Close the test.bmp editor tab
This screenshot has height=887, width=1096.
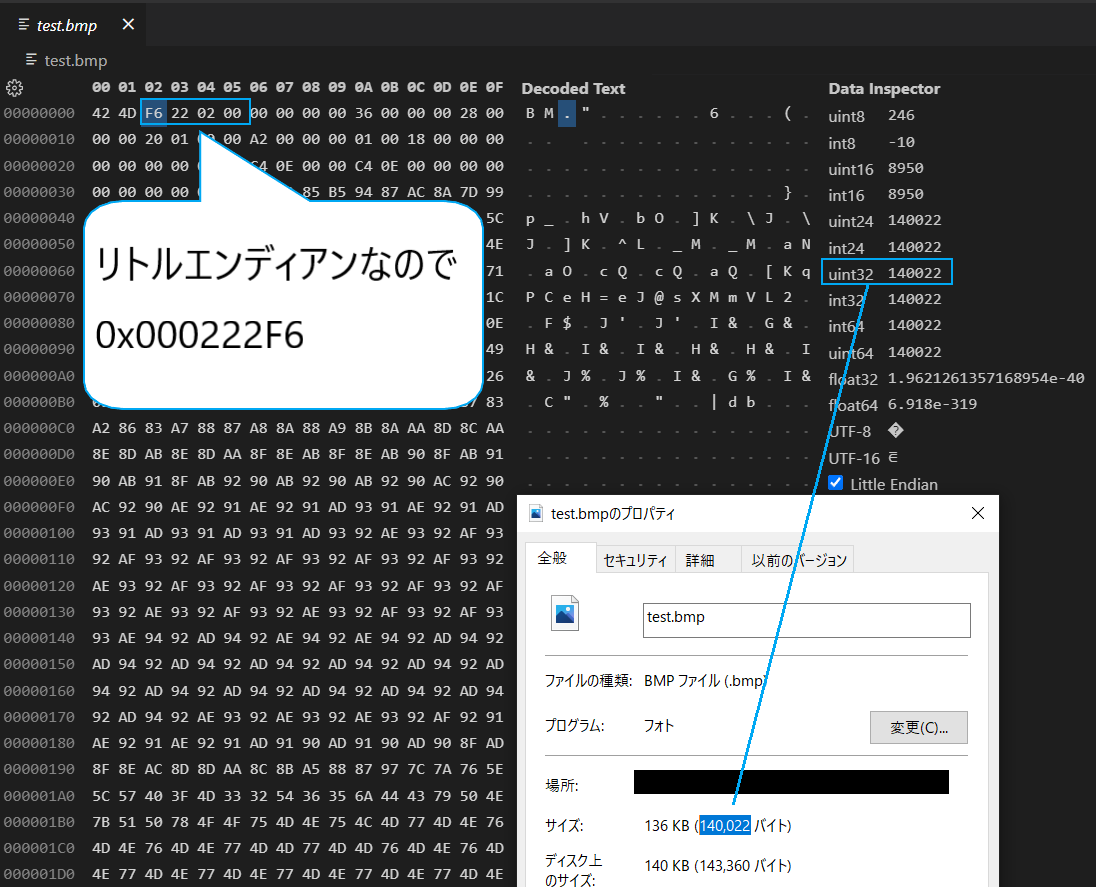click(127, 26)
